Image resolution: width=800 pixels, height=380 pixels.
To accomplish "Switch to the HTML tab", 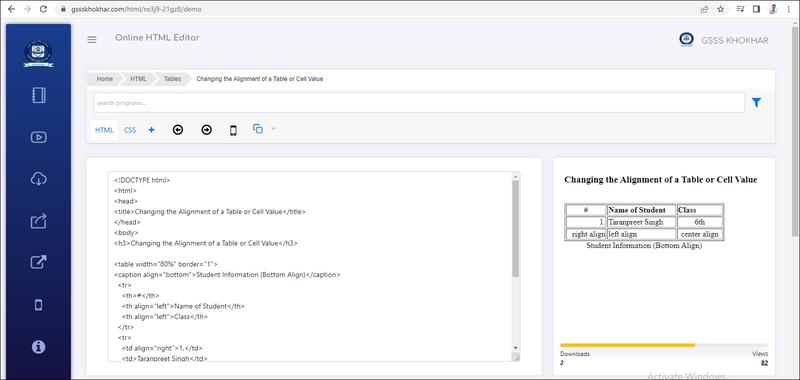I will pos(104,130).
